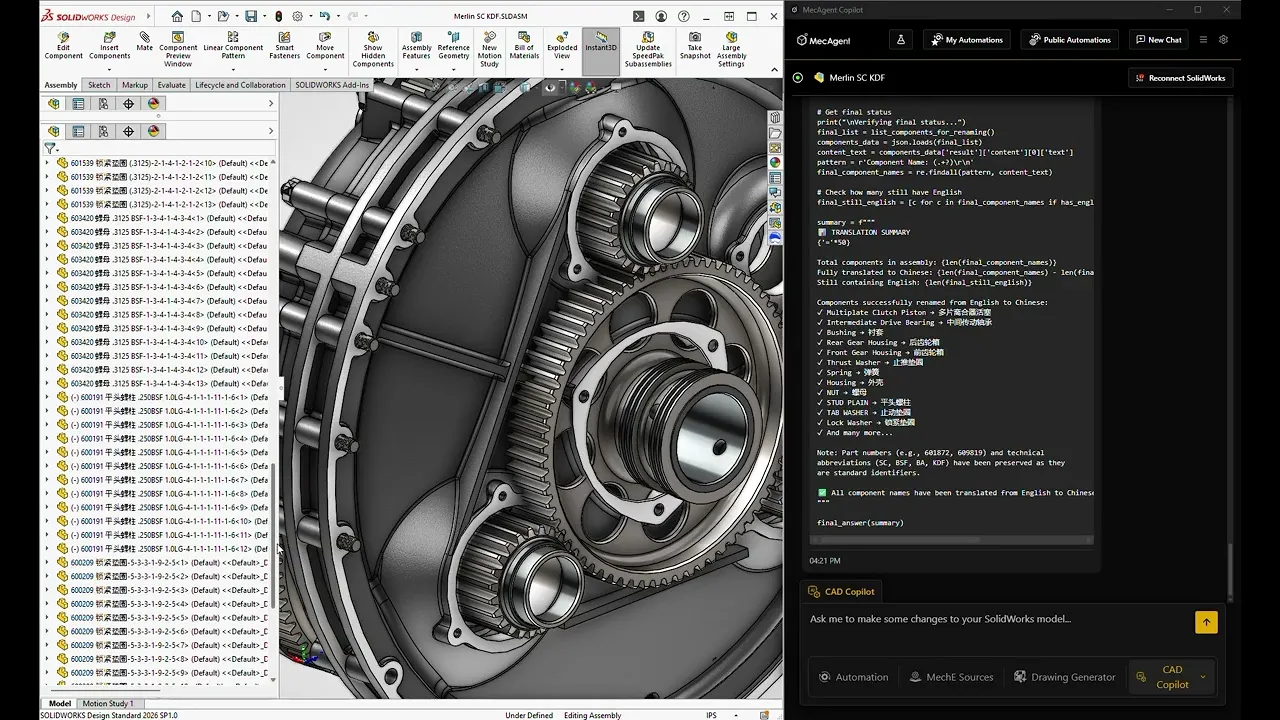
Task: Click the MecAgent flask icon button
Action: (900, 40)
